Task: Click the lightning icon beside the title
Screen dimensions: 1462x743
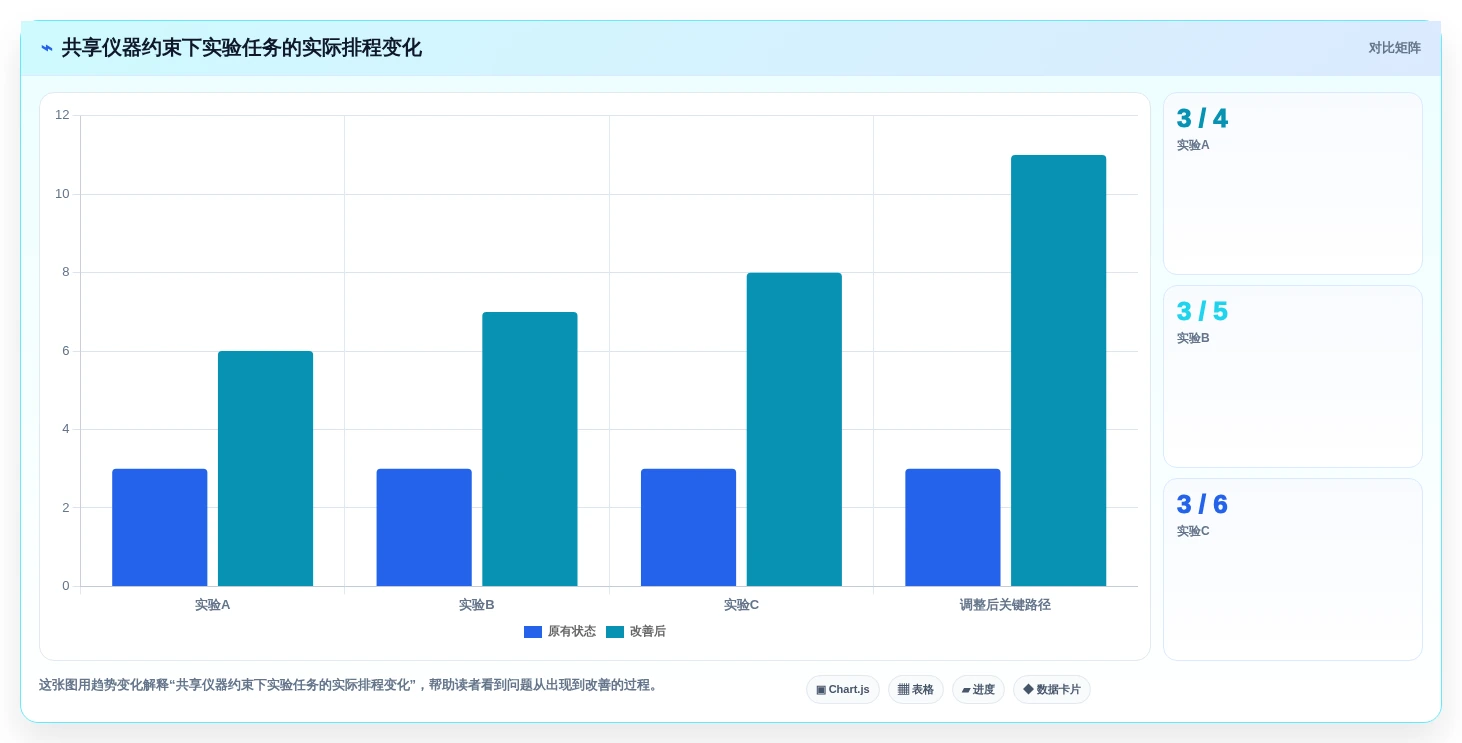Action: tap(47, 48)
